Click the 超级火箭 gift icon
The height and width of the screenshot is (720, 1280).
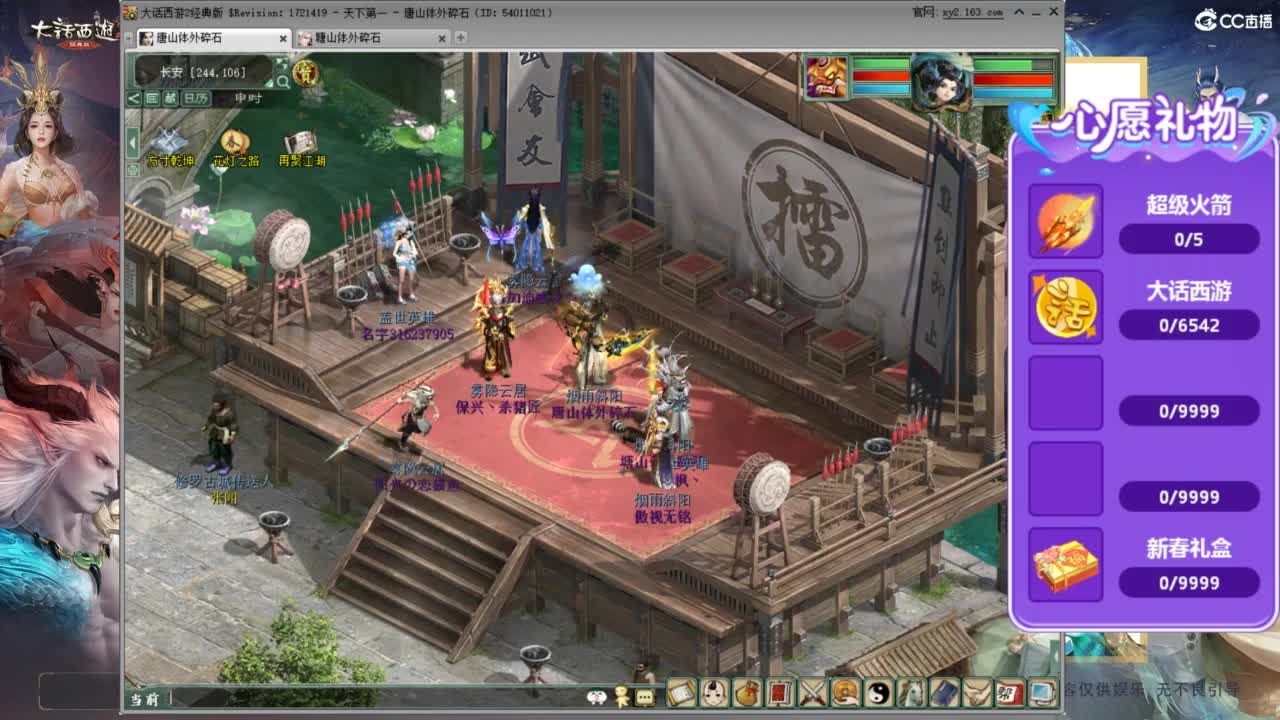(x=1065, y=221)
